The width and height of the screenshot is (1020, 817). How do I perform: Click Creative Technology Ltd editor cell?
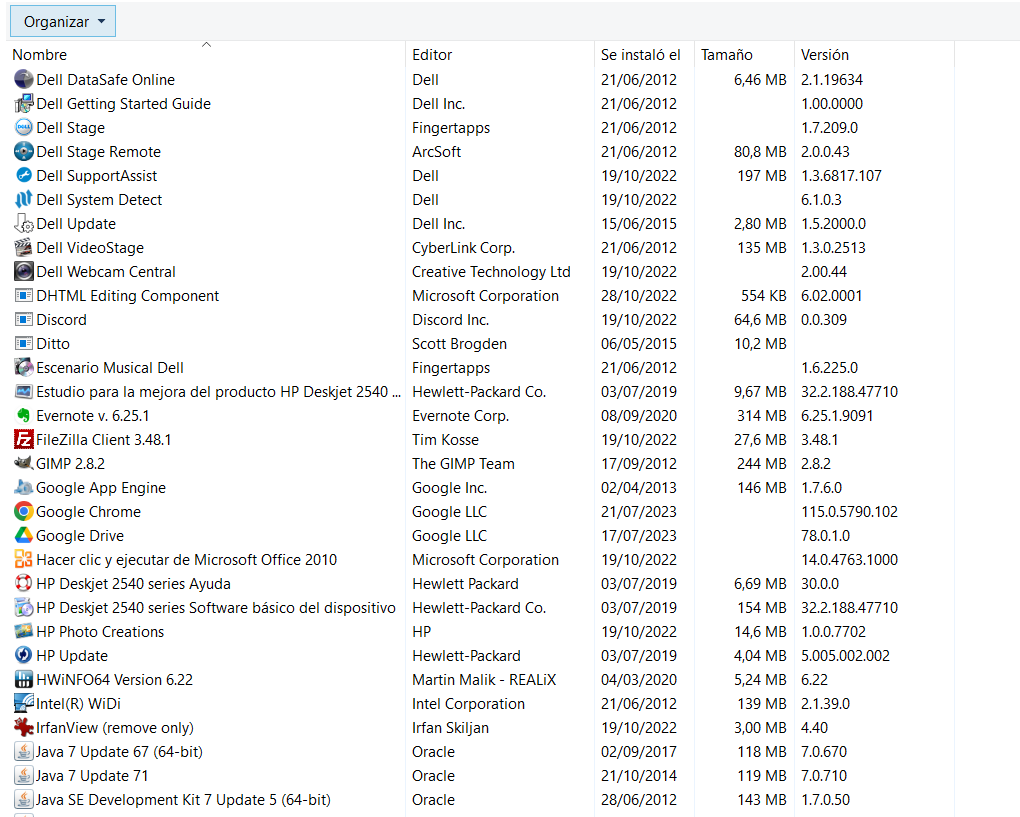point(491,272)
